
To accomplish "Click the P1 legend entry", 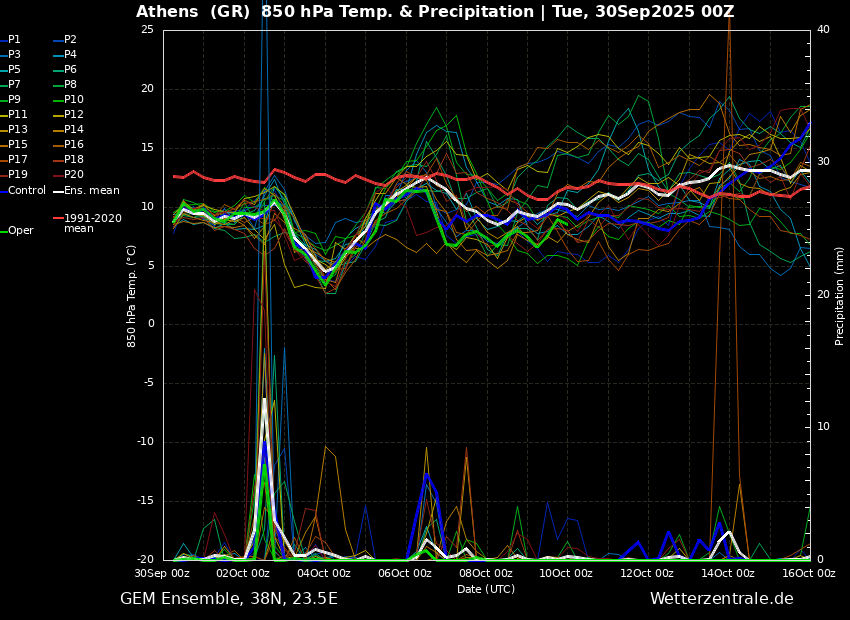I will click(x=14, y=40).
